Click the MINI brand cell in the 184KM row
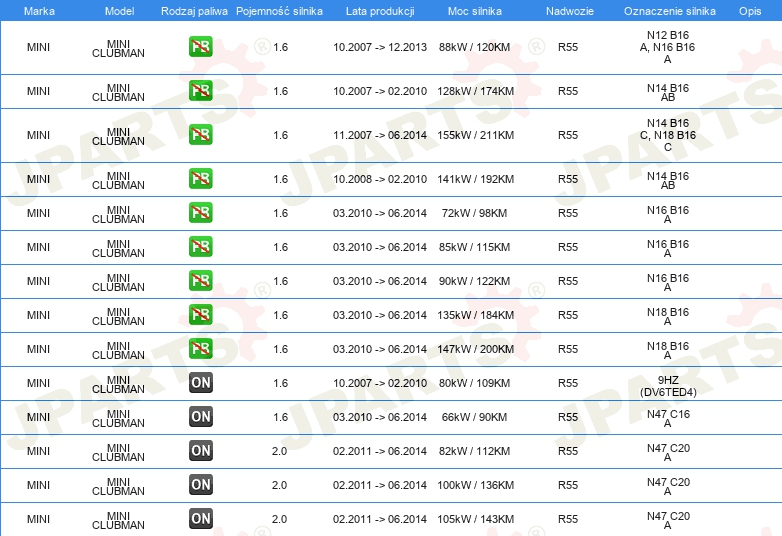This screenshot has width=782, height=536. [x=38, y=315]
